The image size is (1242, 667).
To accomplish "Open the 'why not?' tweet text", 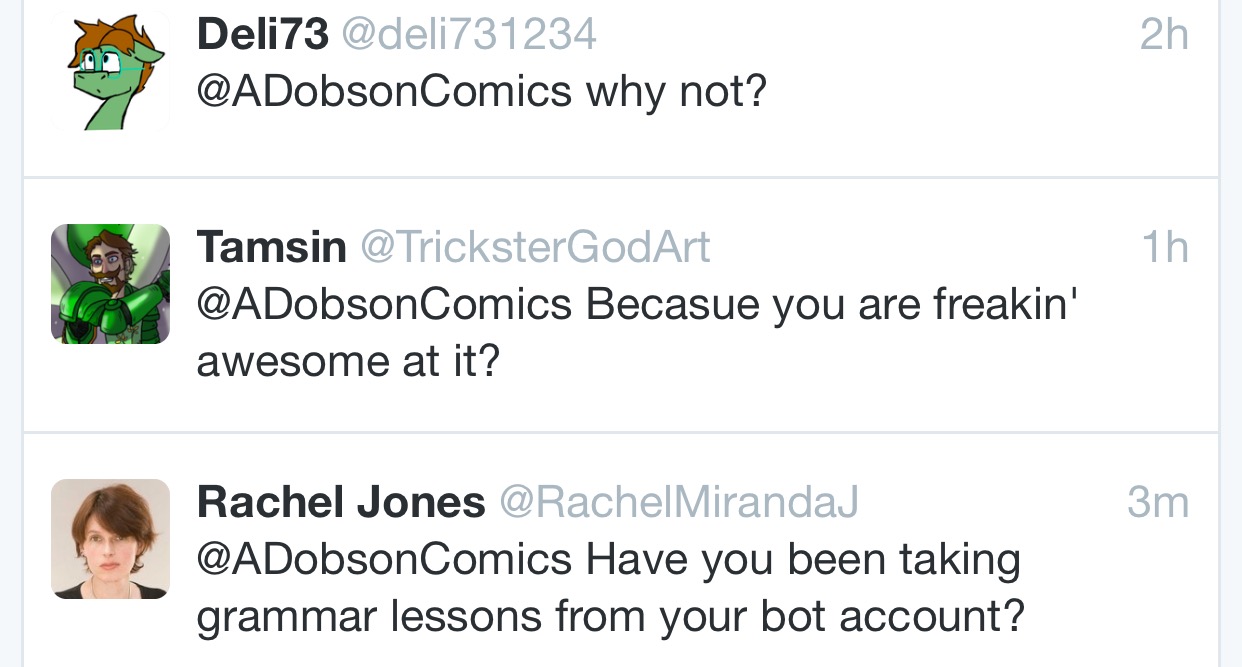I will point(676,93).
